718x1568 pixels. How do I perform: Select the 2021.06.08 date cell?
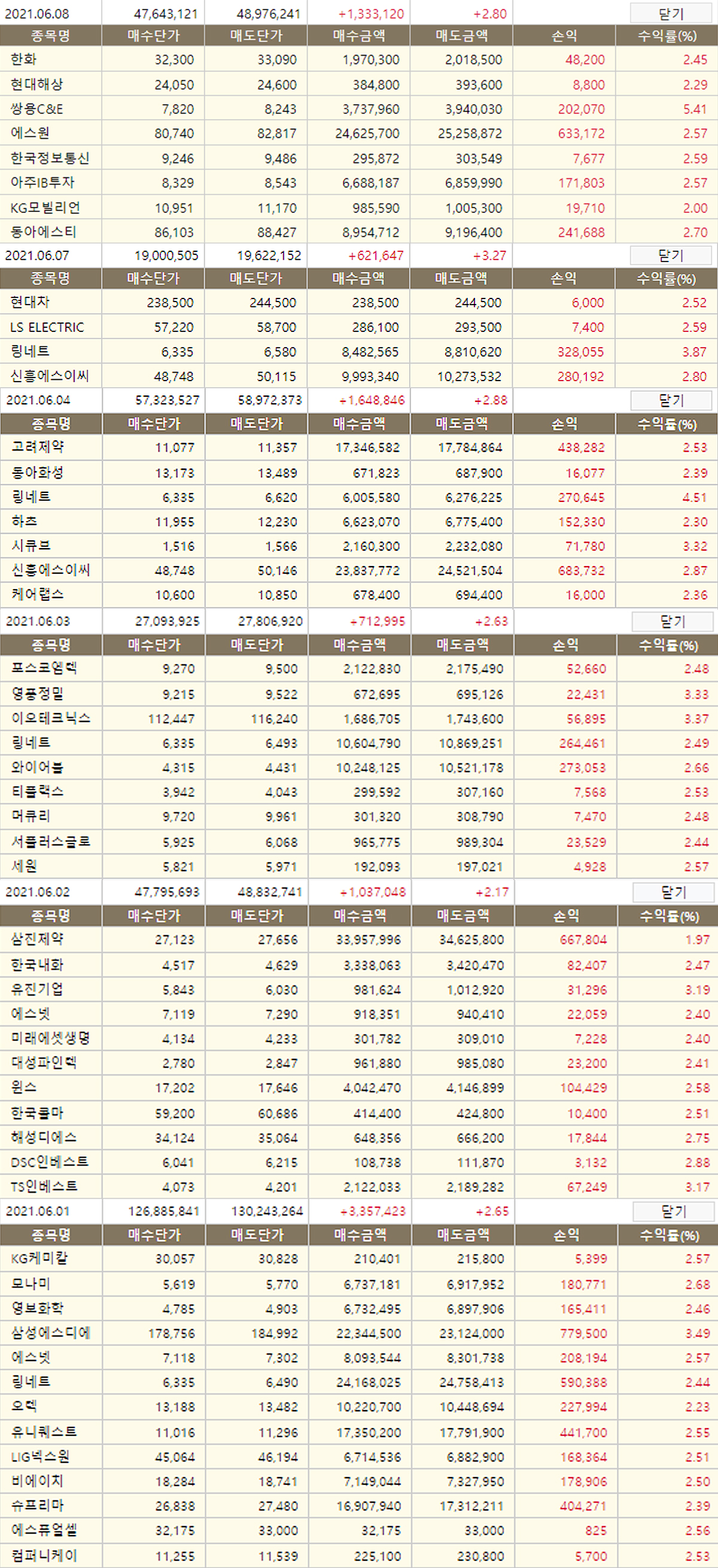pos(37,13)
